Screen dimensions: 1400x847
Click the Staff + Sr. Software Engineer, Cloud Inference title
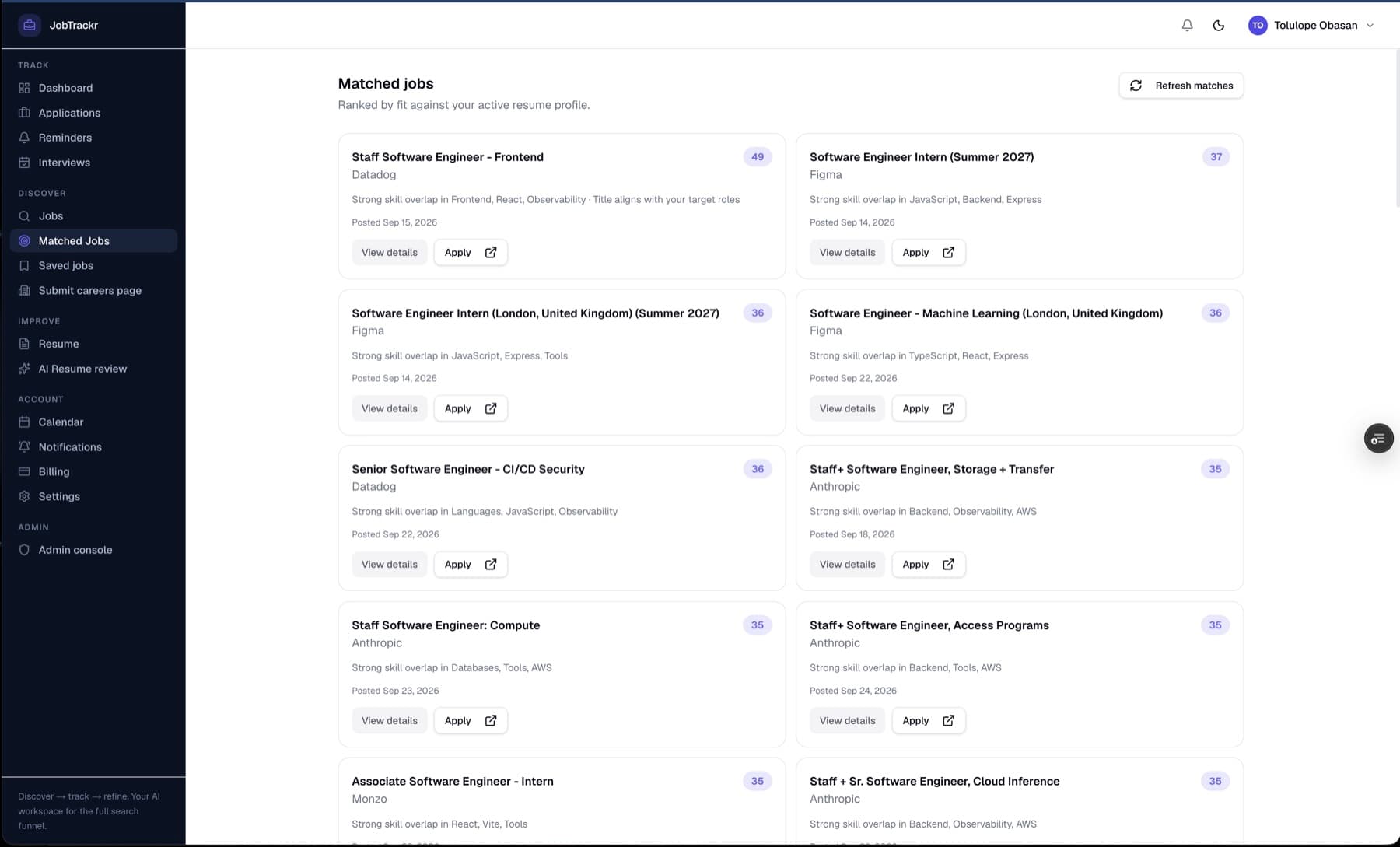click(934, 782)
